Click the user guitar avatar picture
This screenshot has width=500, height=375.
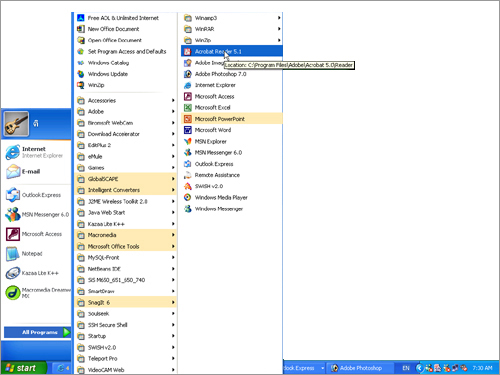(16, 124)
